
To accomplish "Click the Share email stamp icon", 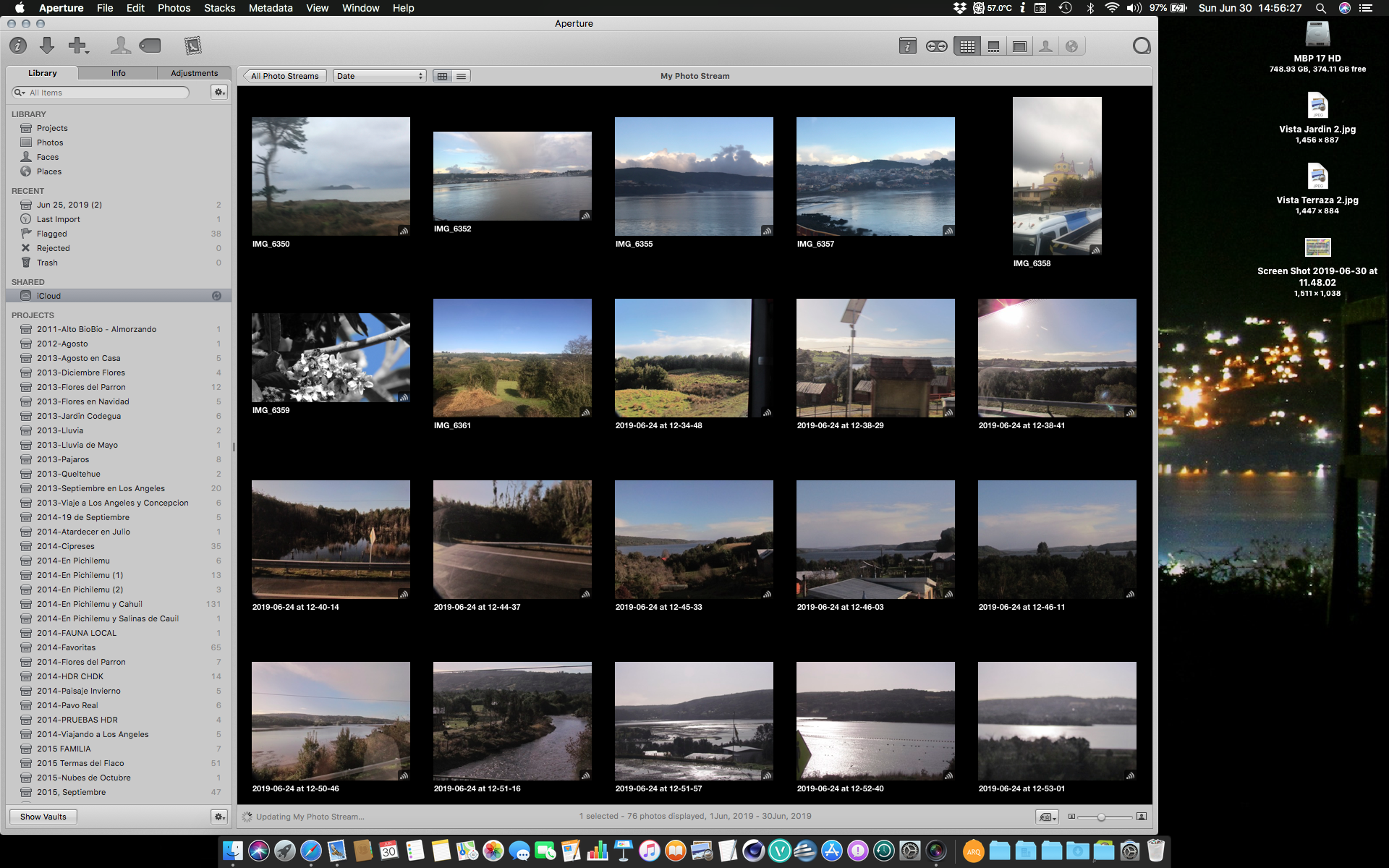I will [192, 46].
